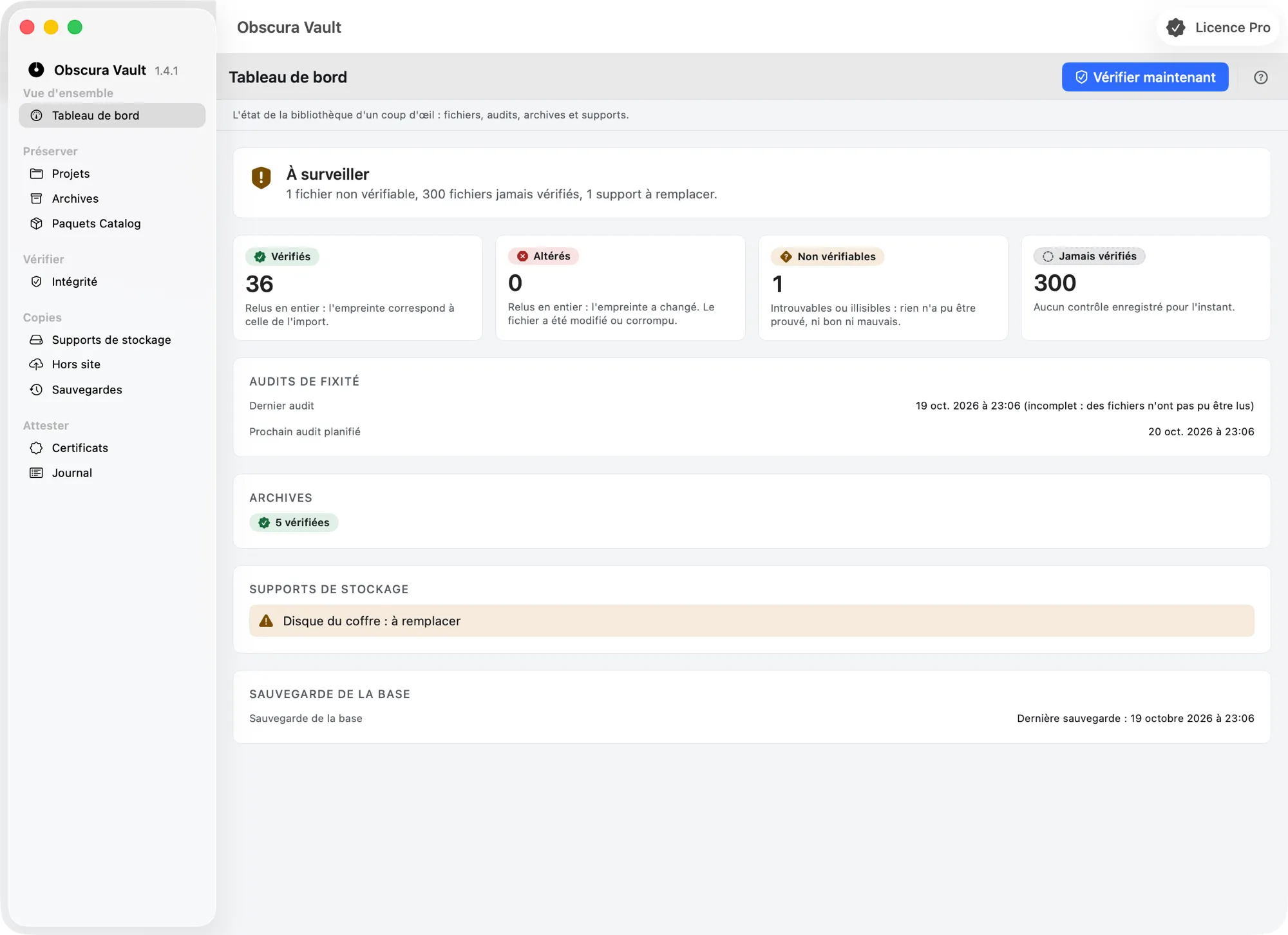1288x935 pixels.
Task: Click the À surveiller warning shield icon
Action: point(261,177)
